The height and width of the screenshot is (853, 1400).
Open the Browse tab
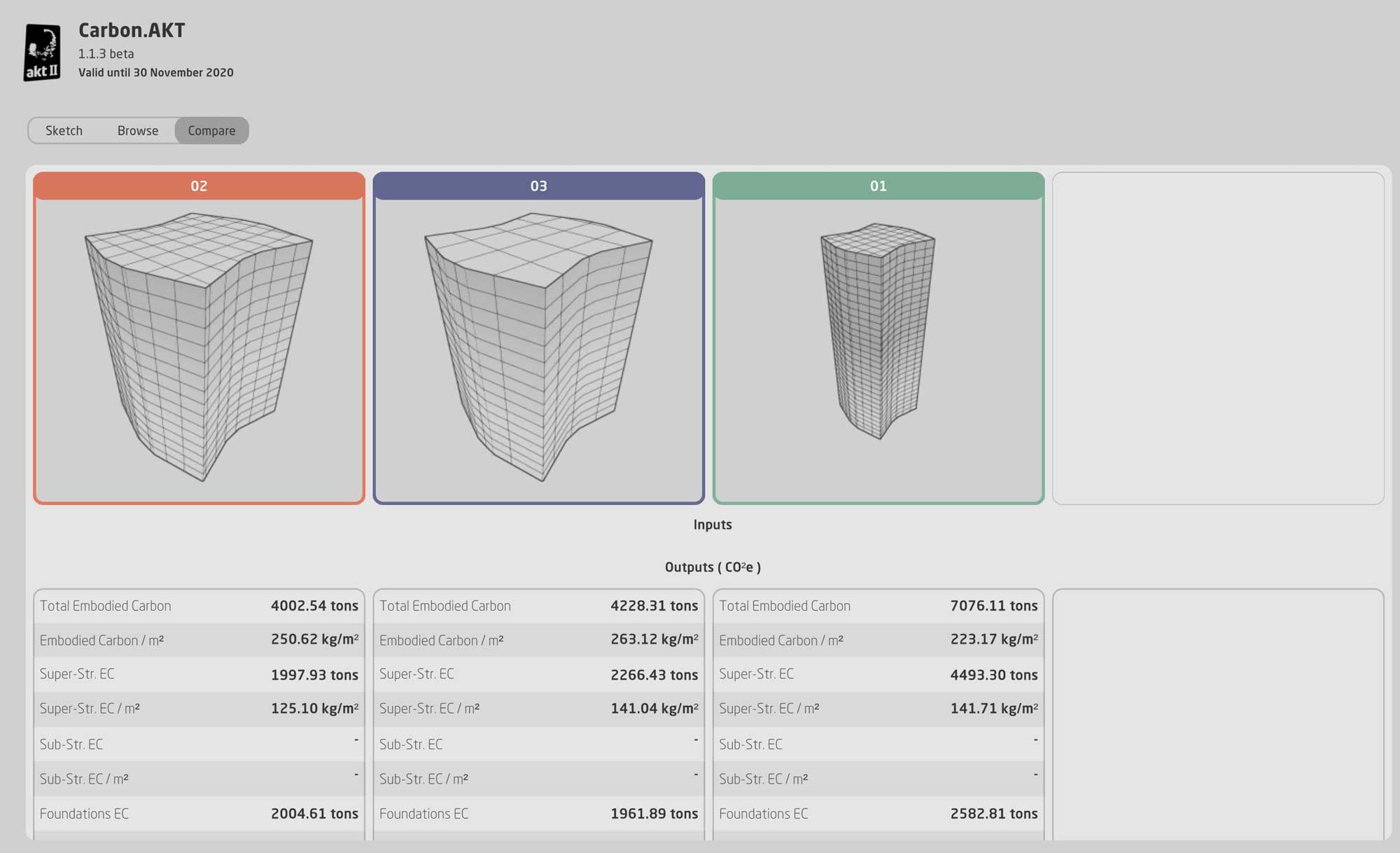point(138,131)
